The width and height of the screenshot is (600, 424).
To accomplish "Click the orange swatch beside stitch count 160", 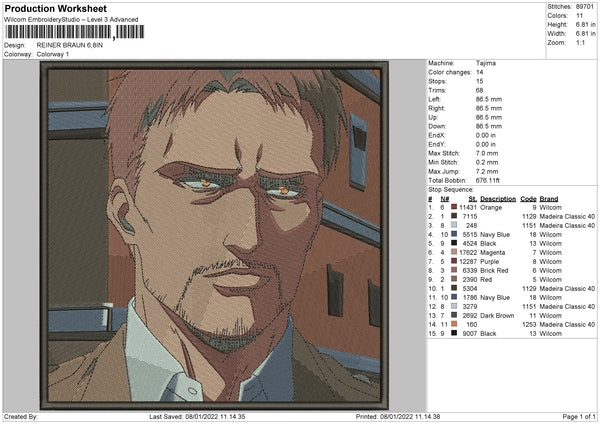I will coord(454,324).
